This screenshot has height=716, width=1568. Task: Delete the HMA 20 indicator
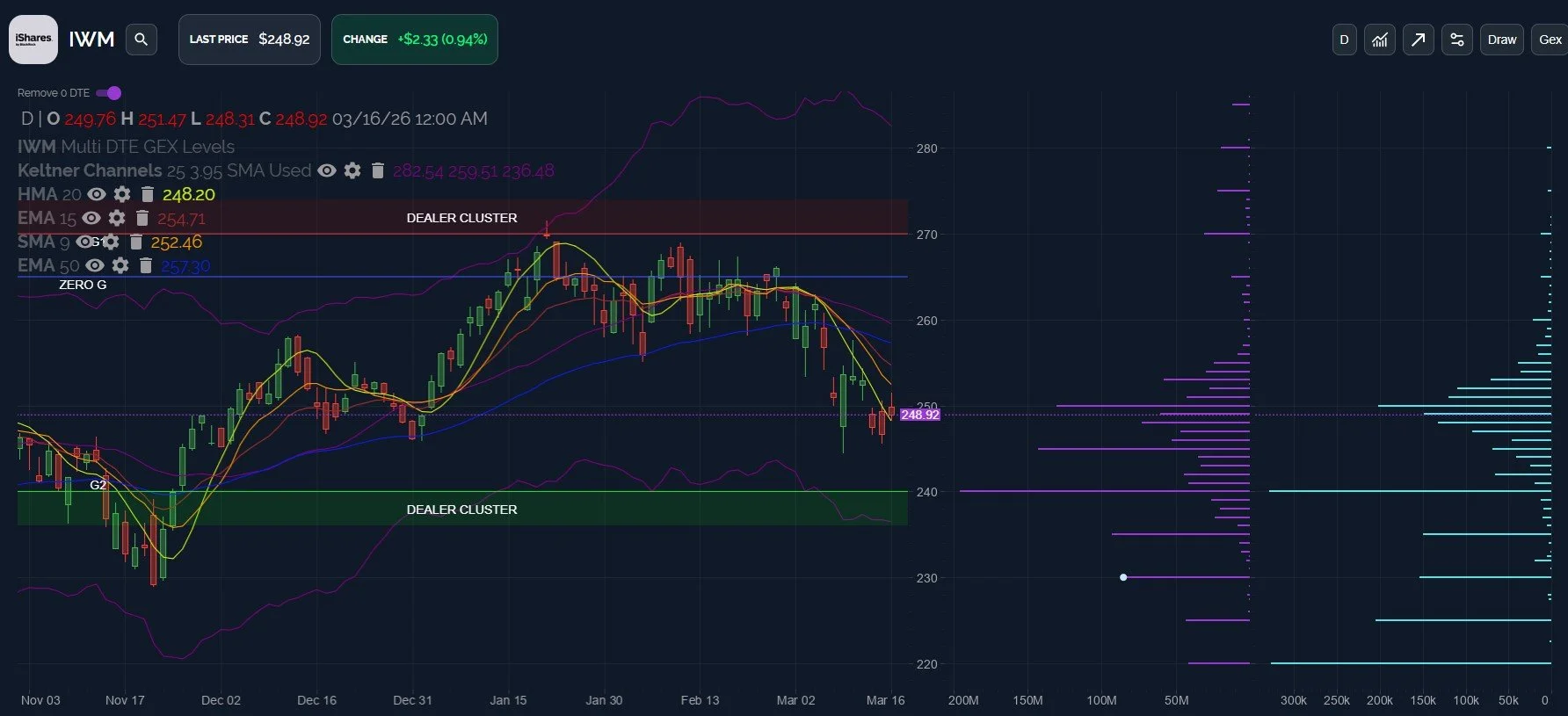(148, 194)
